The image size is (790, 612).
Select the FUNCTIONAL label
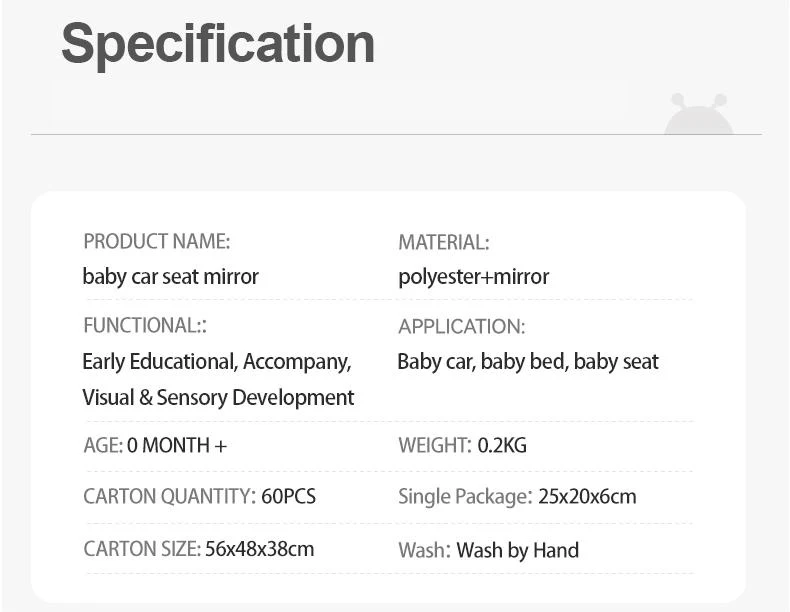pos(144,325)
